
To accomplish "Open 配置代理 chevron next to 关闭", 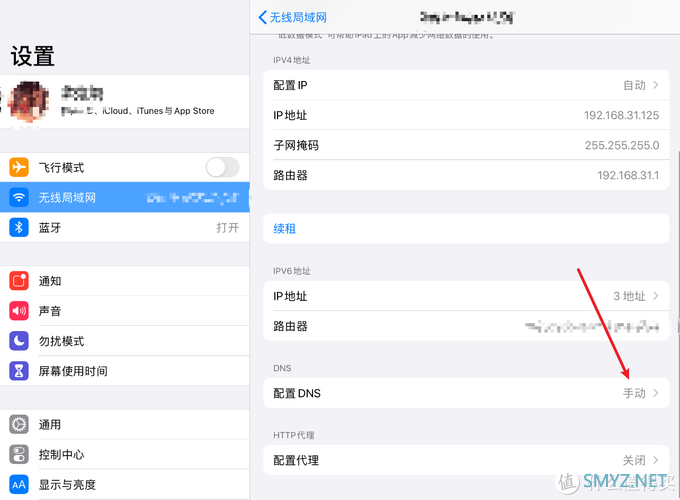I will coord(656,460).
